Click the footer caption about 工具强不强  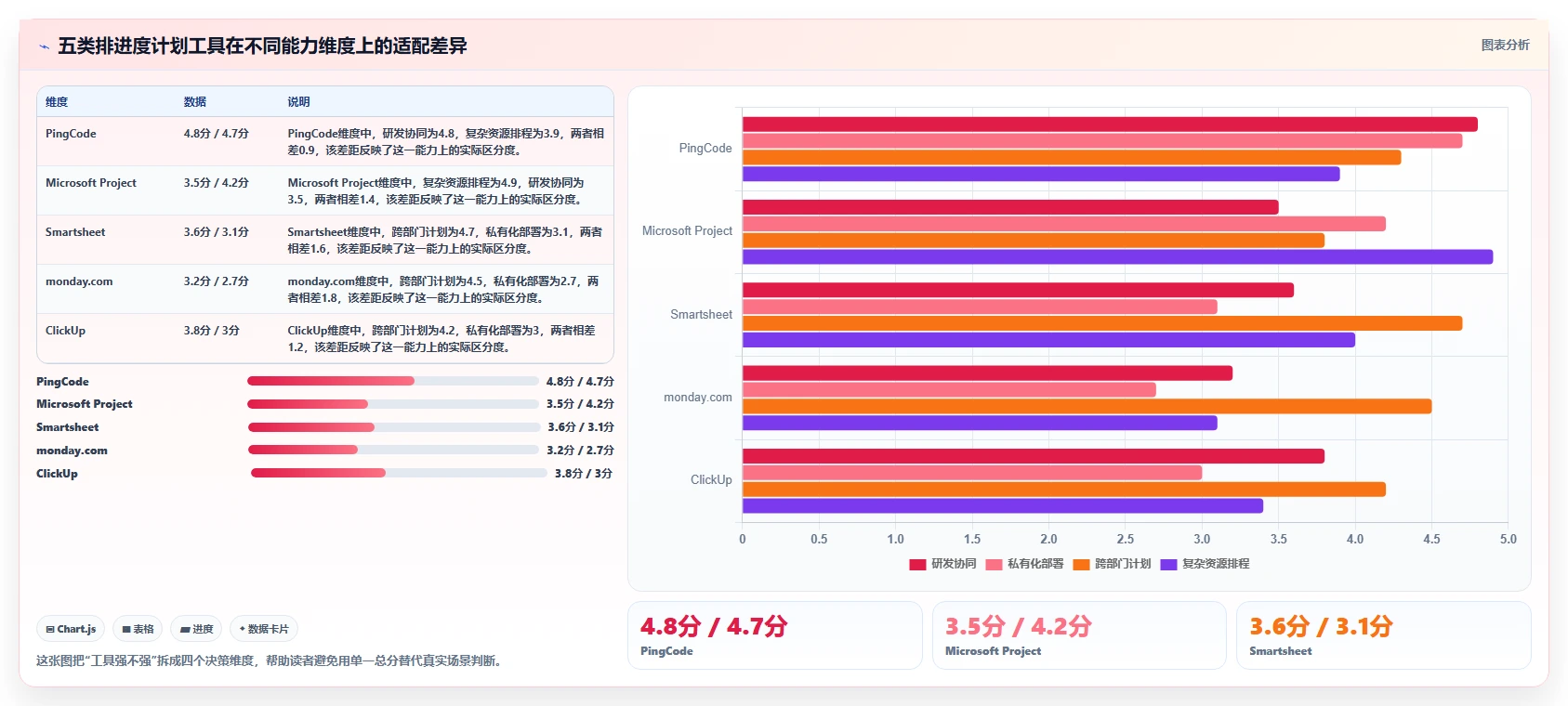(x=269, y=661)
